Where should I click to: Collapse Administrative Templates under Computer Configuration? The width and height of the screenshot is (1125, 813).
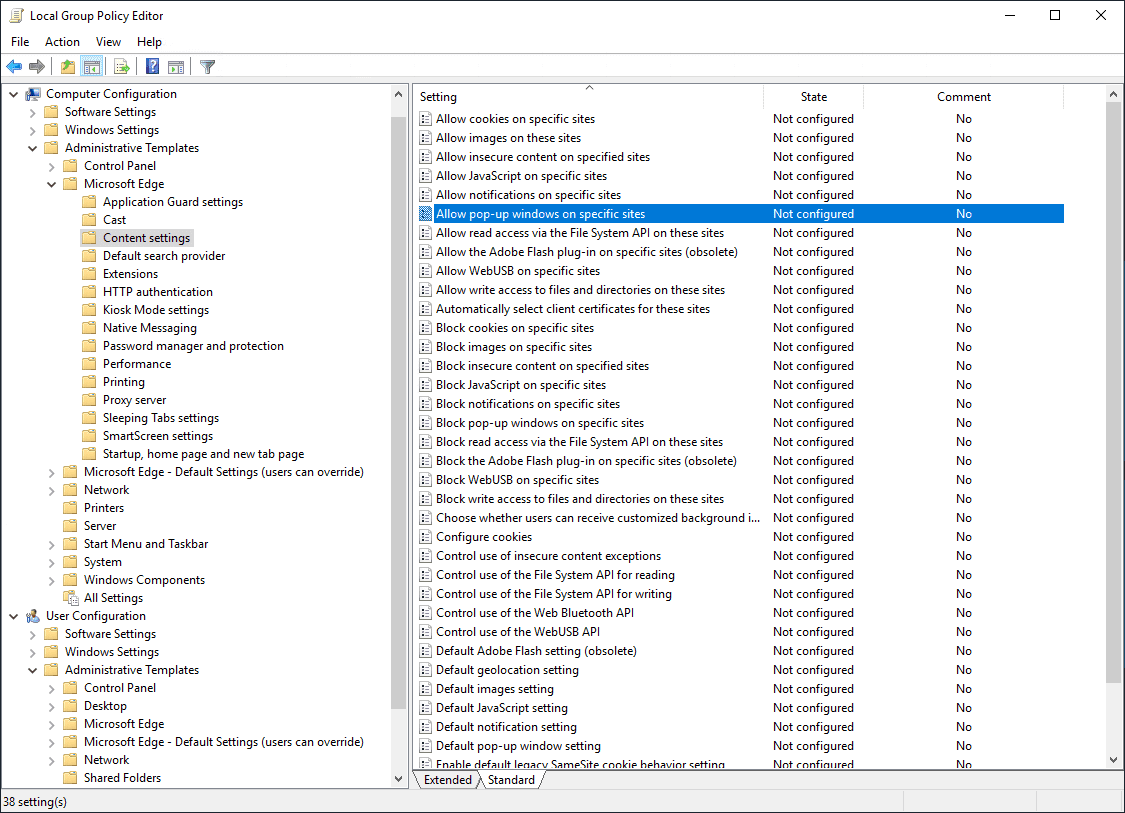tap(32, 148)
